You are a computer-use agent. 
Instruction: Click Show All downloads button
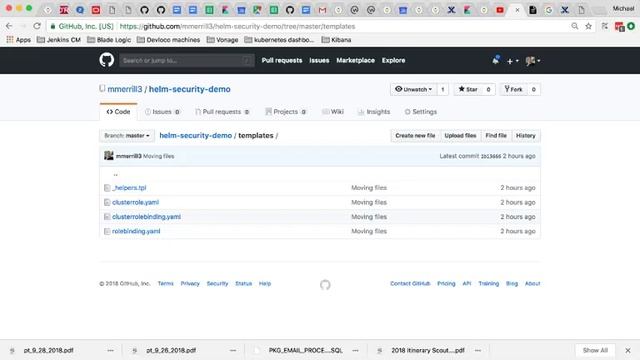coord(595,350)
